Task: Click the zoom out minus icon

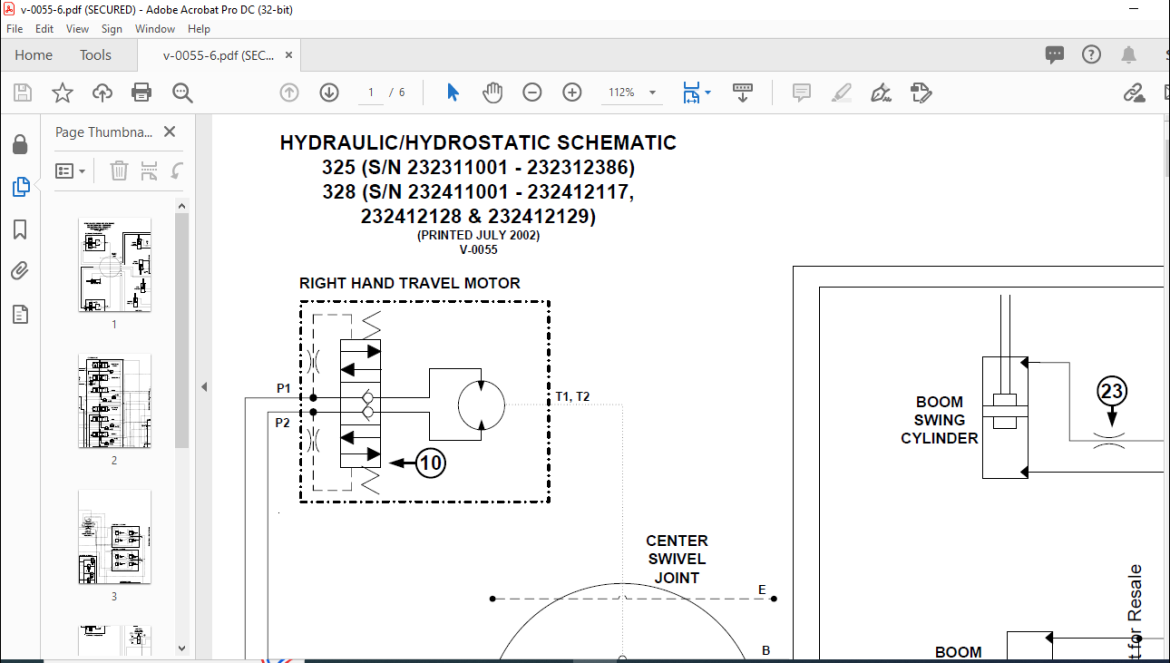Action: click(532, 92)
